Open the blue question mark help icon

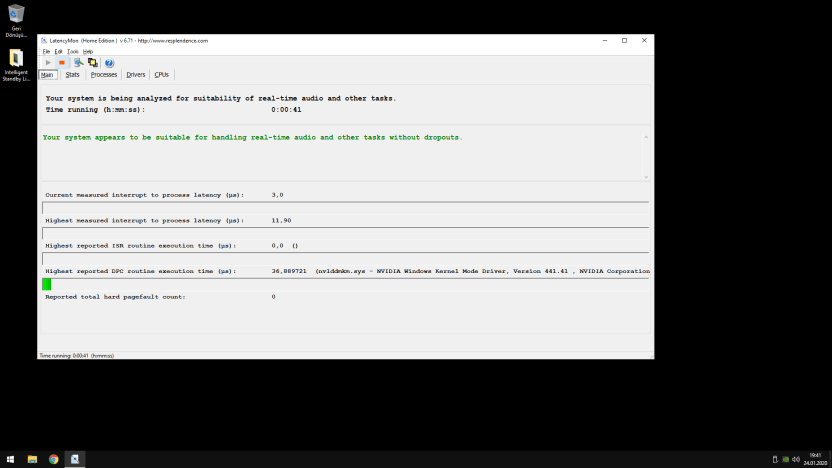[109, 63]
